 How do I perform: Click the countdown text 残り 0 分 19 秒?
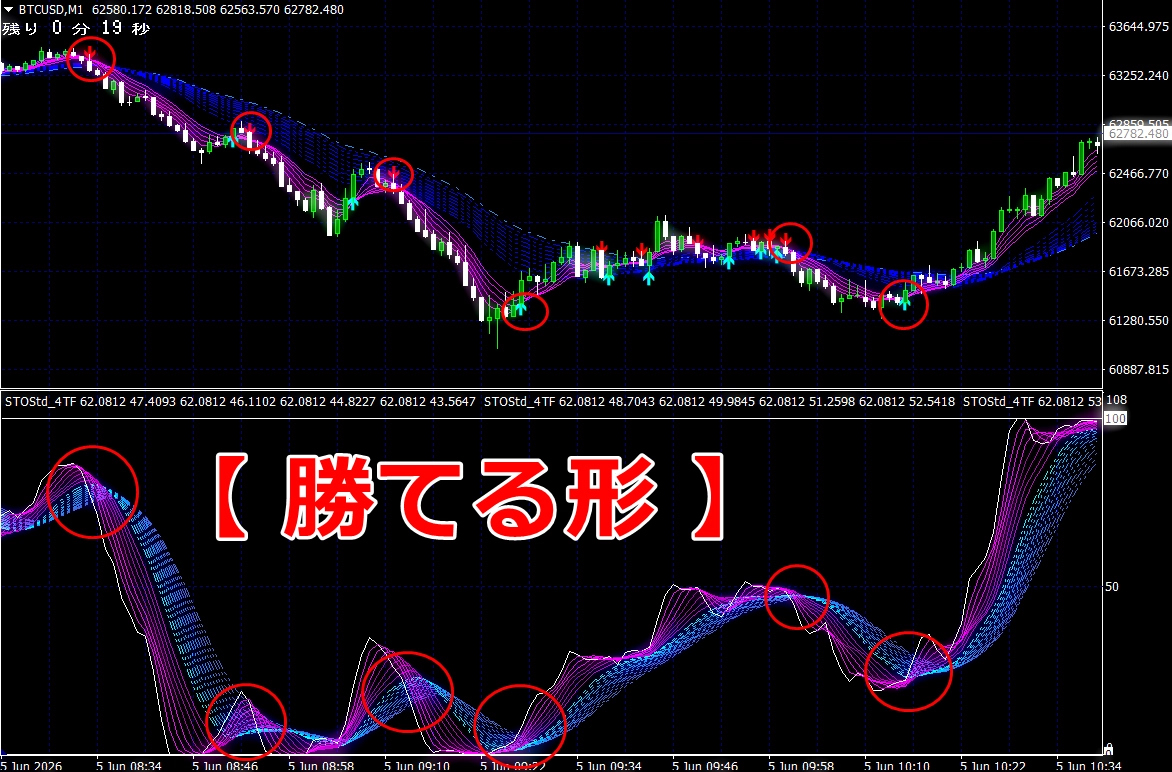pos(76,28)
